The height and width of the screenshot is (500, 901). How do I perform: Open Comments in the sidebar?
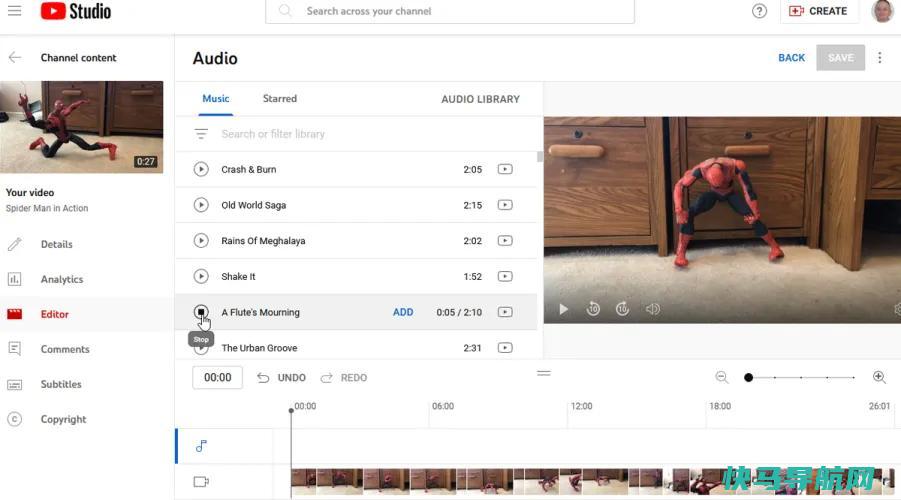click(x=65, y=349)
